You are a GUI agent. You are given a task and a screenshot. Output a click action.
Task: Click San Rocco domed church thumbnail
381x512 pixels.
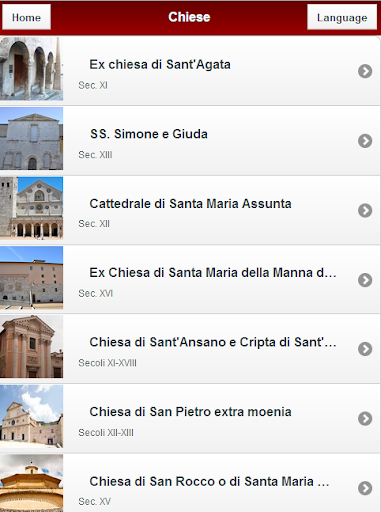(31, 483)
